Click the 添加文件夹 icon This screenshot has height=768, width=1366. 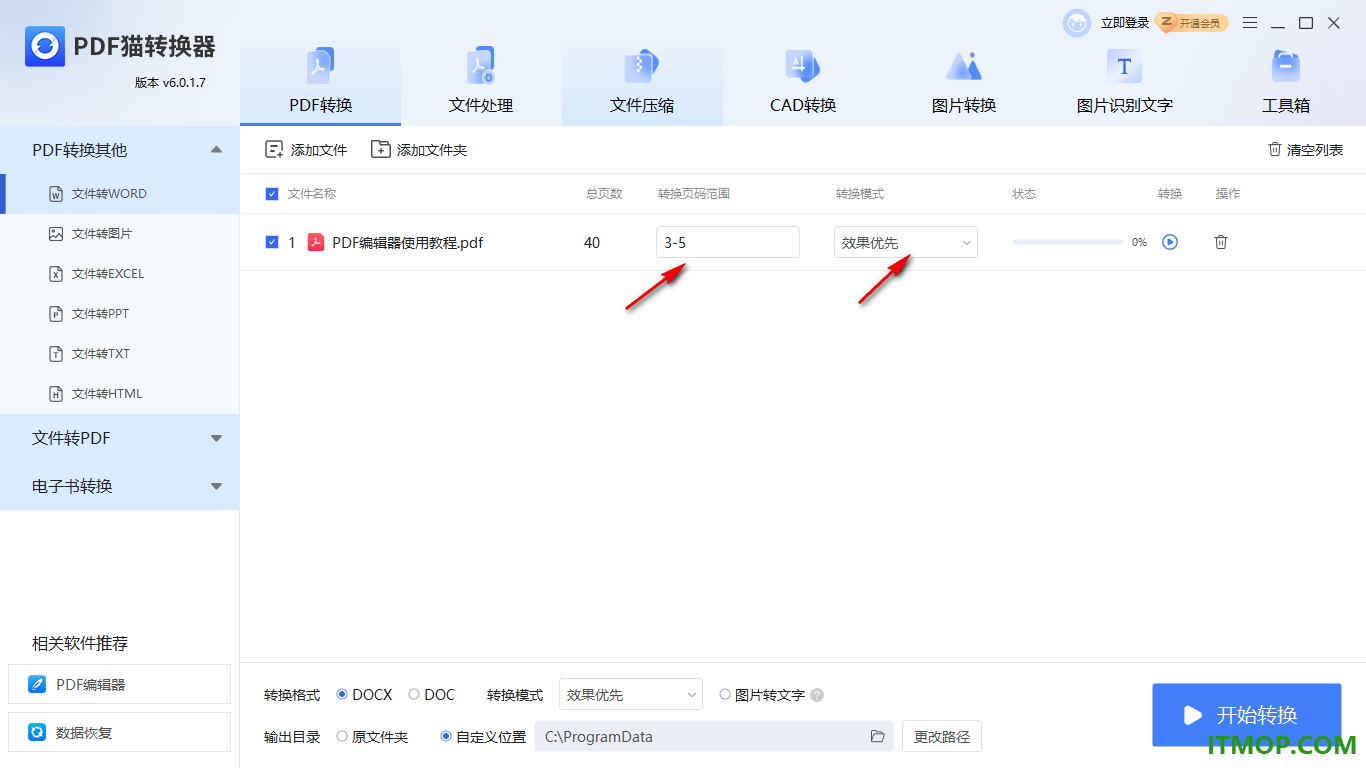tap(380, 150)
